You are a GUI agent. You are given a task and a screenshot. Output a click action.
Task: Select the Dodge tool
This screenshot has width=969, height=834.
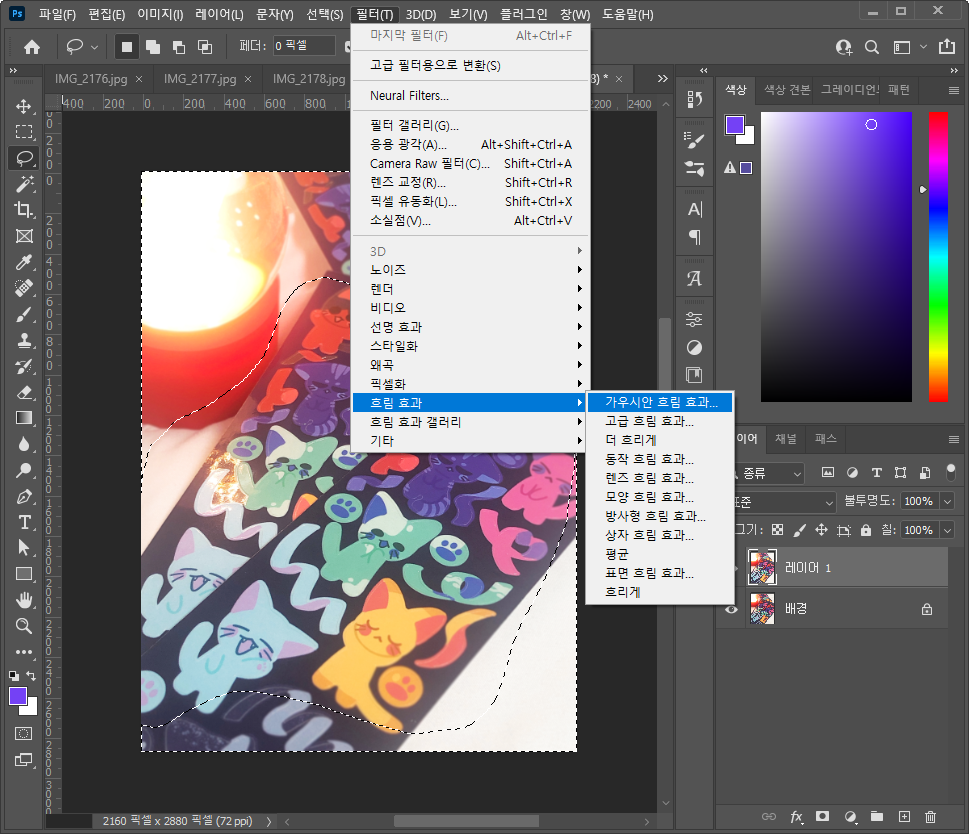point(24,470)
